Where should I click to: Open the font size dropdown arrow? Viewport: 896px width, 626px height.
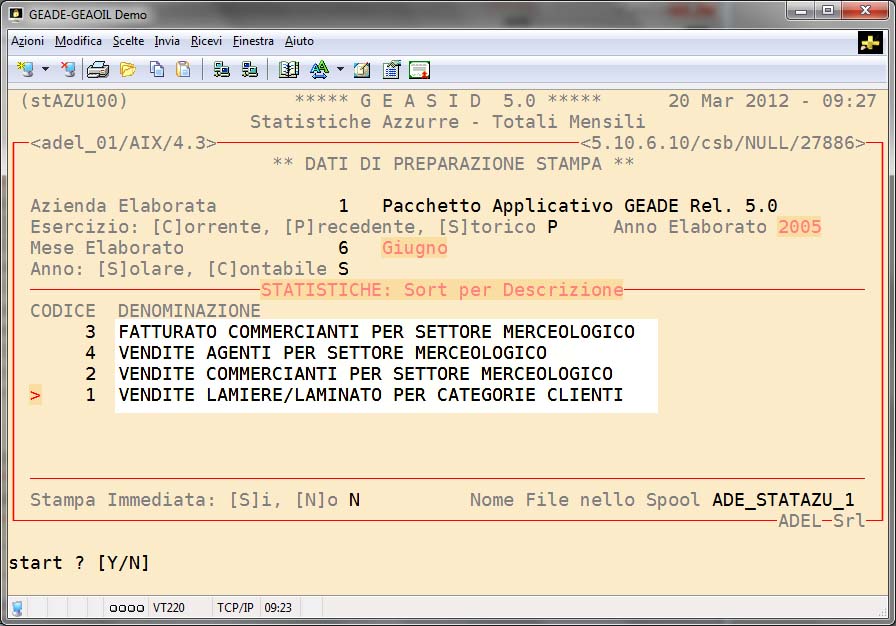tap(340, 70)
